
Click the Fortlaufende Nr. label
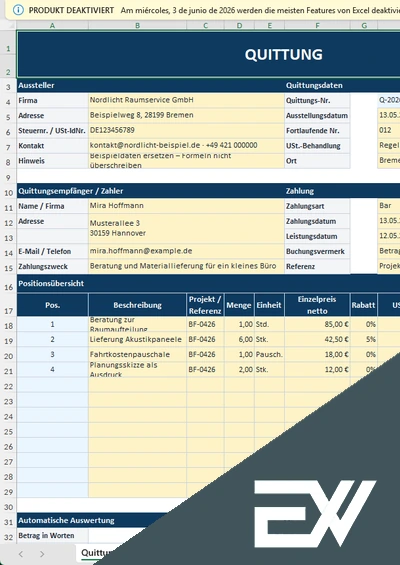point(317,131)
